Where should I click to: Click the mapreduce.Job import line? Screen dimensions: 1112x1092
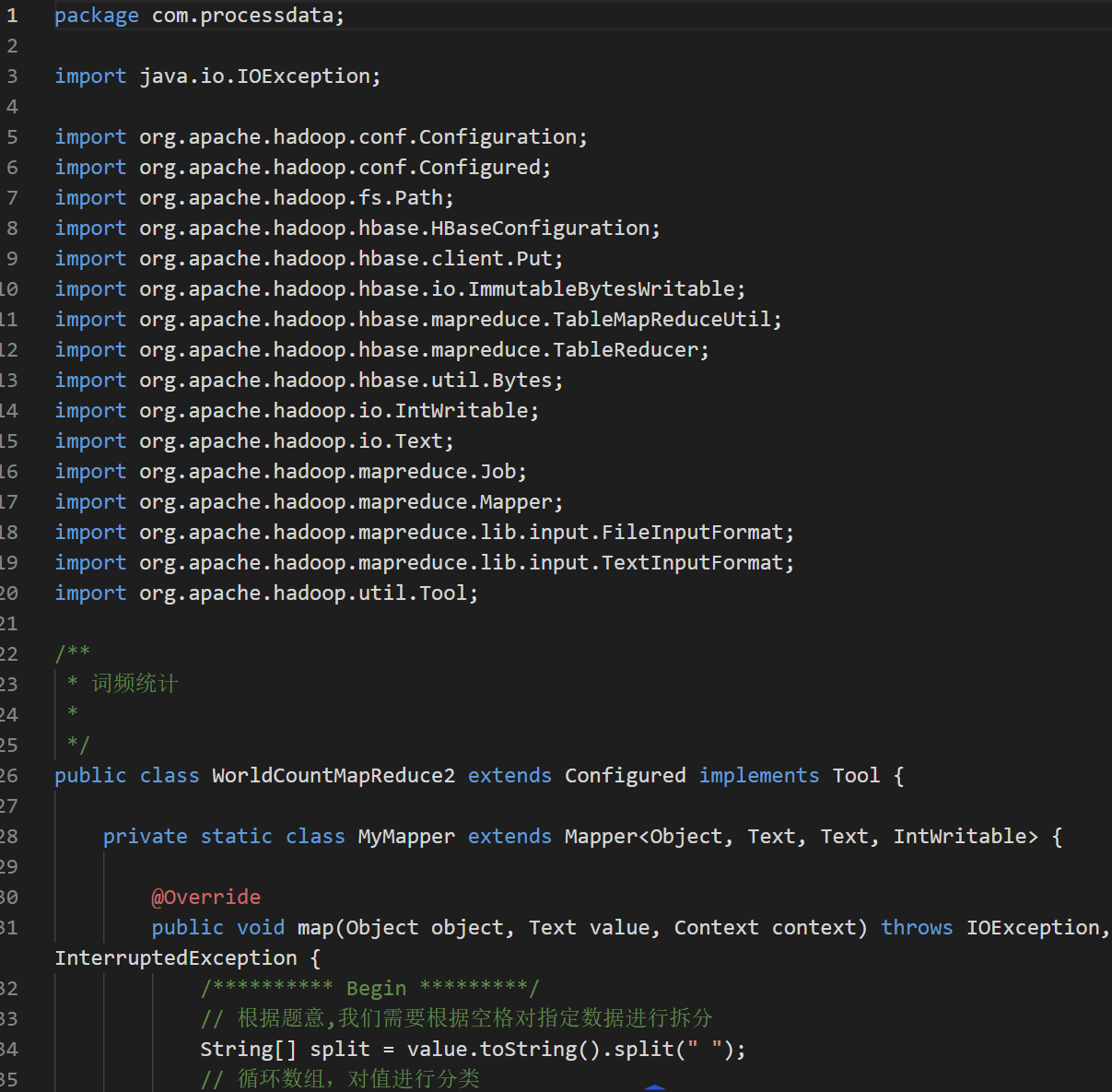point(290,472)
